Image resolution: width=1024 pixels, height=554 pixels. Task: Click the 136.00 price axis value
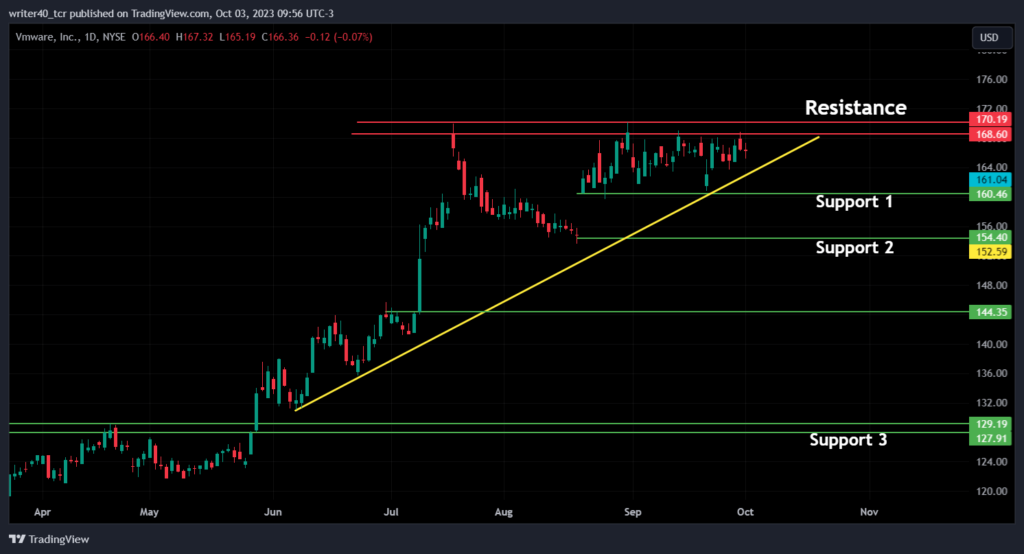pos(991,373)
